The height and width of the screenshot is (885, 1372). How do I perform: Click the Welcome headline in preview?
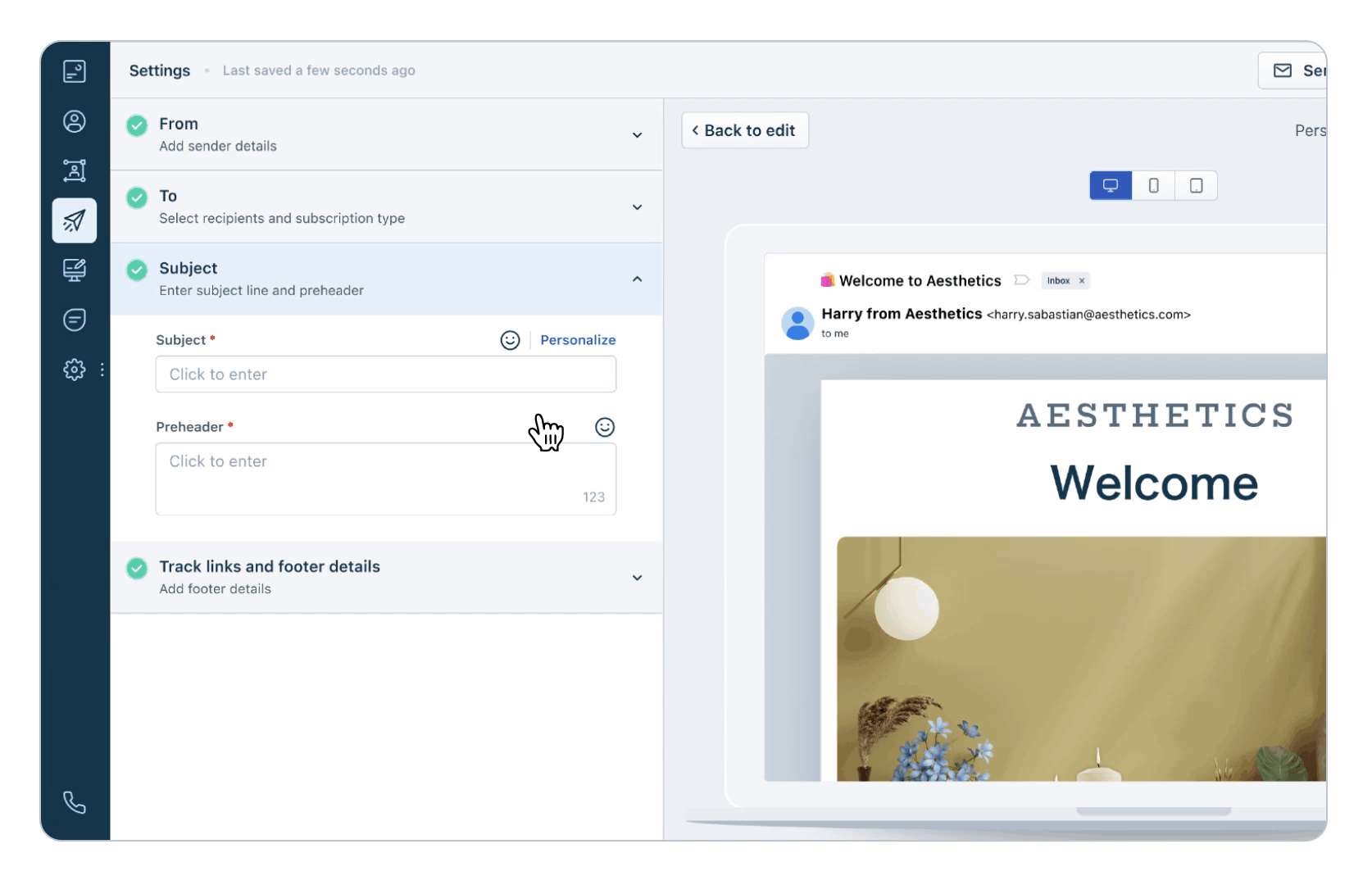pos(1154,483)
